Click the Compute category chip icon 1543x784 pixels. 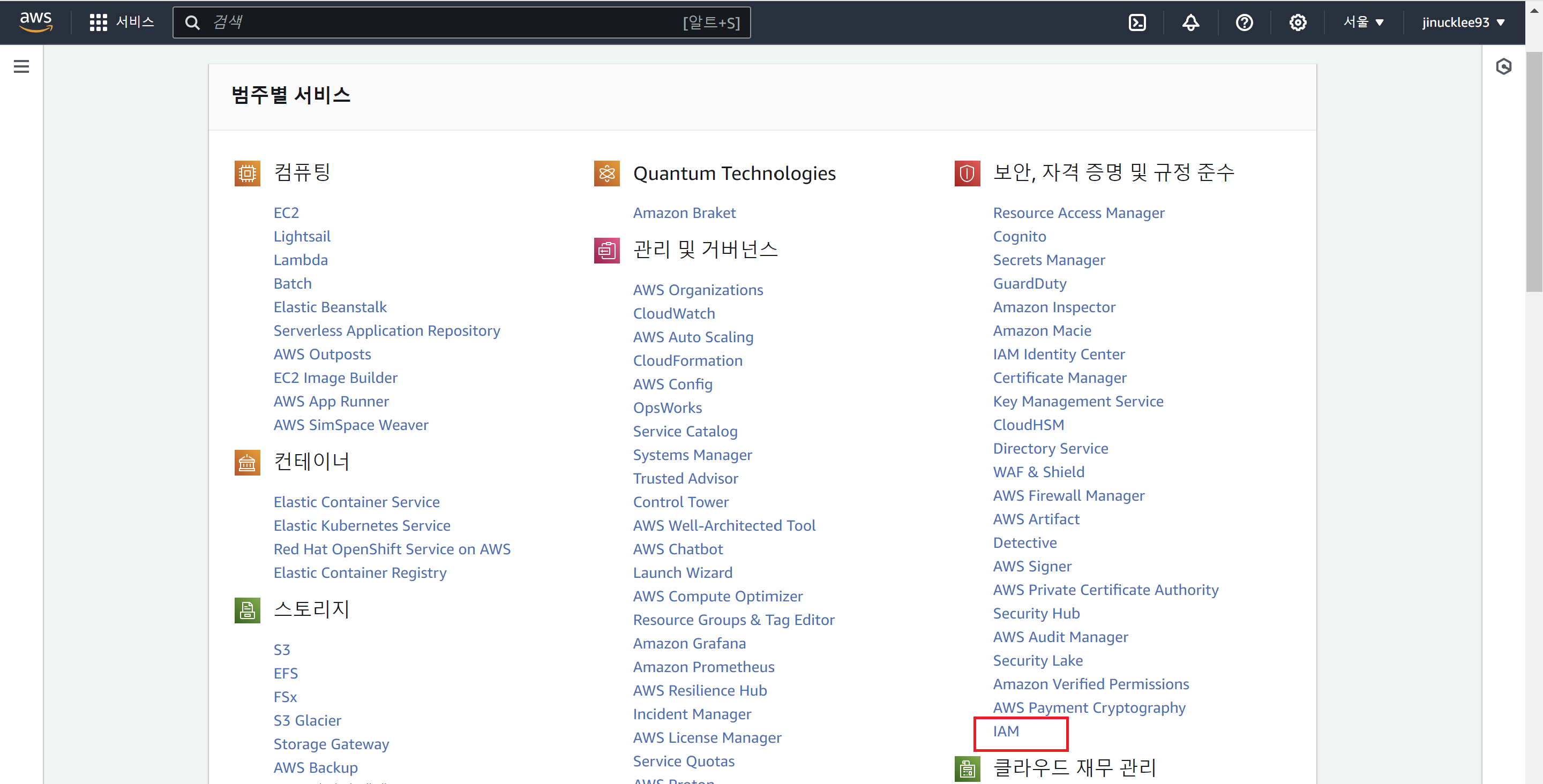click(x=248, y=173)
